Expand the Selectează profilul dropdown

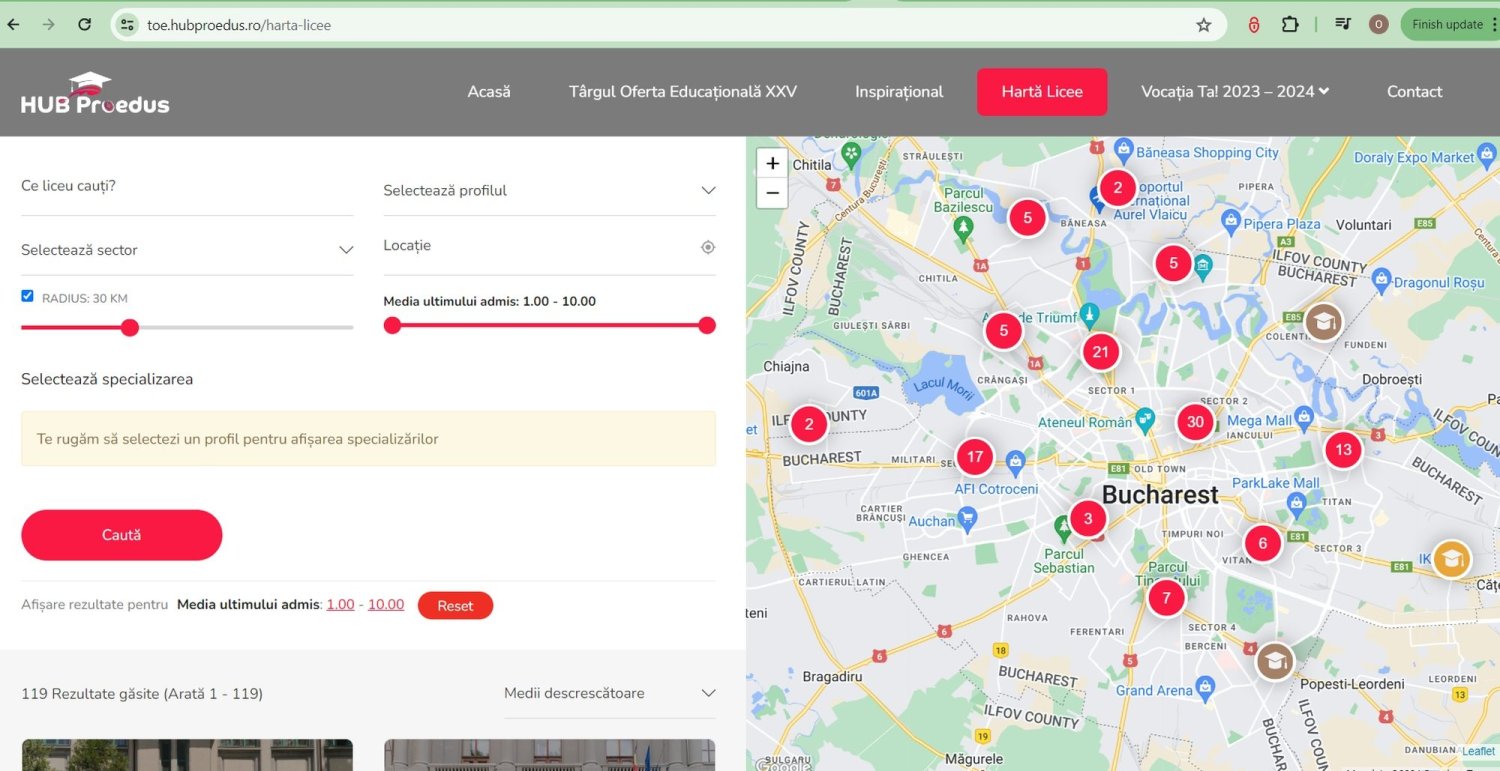pos(549,191)
